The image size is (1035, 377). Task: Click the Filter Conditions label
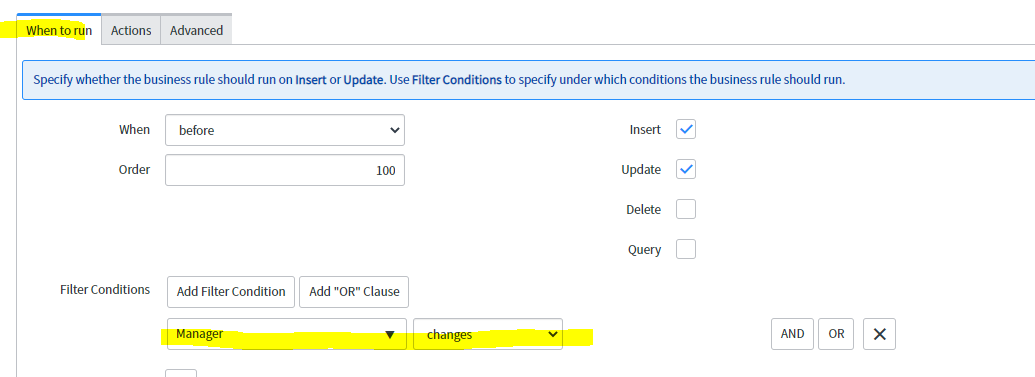coord(105,290)
